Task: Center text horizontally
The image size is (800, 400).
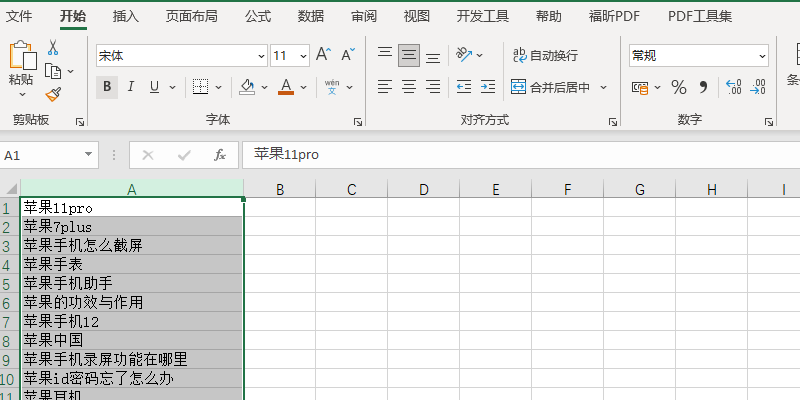Action: click(x=409, y=87)
